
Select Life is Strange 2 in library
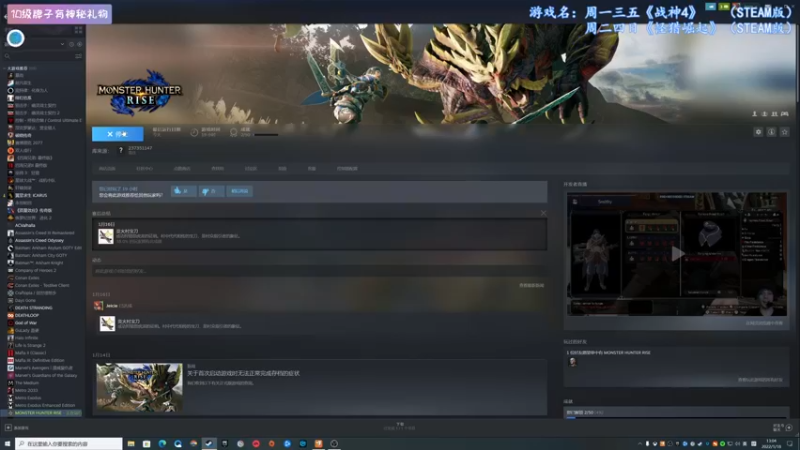coord(30,345)
